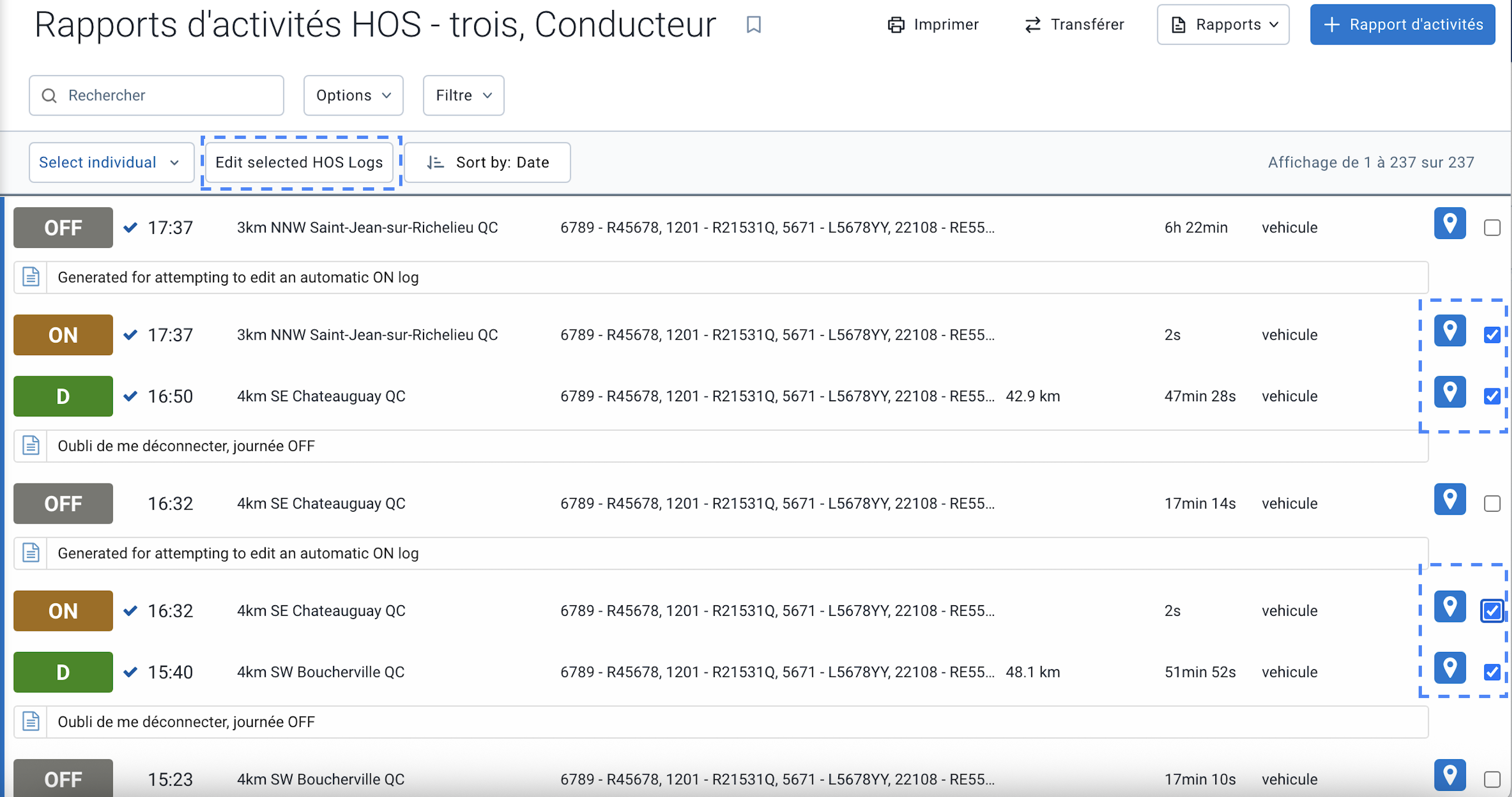The width and height of the screenshot is (1512, 797).
Task: Open map pin for D 15:40 log
Action: [1450, 668]
